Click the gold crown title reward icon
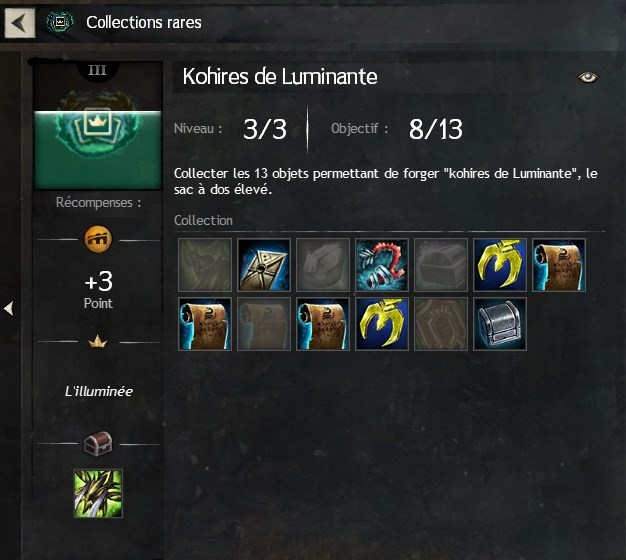Viewport: 626px width, 560px height. [98, 342]
